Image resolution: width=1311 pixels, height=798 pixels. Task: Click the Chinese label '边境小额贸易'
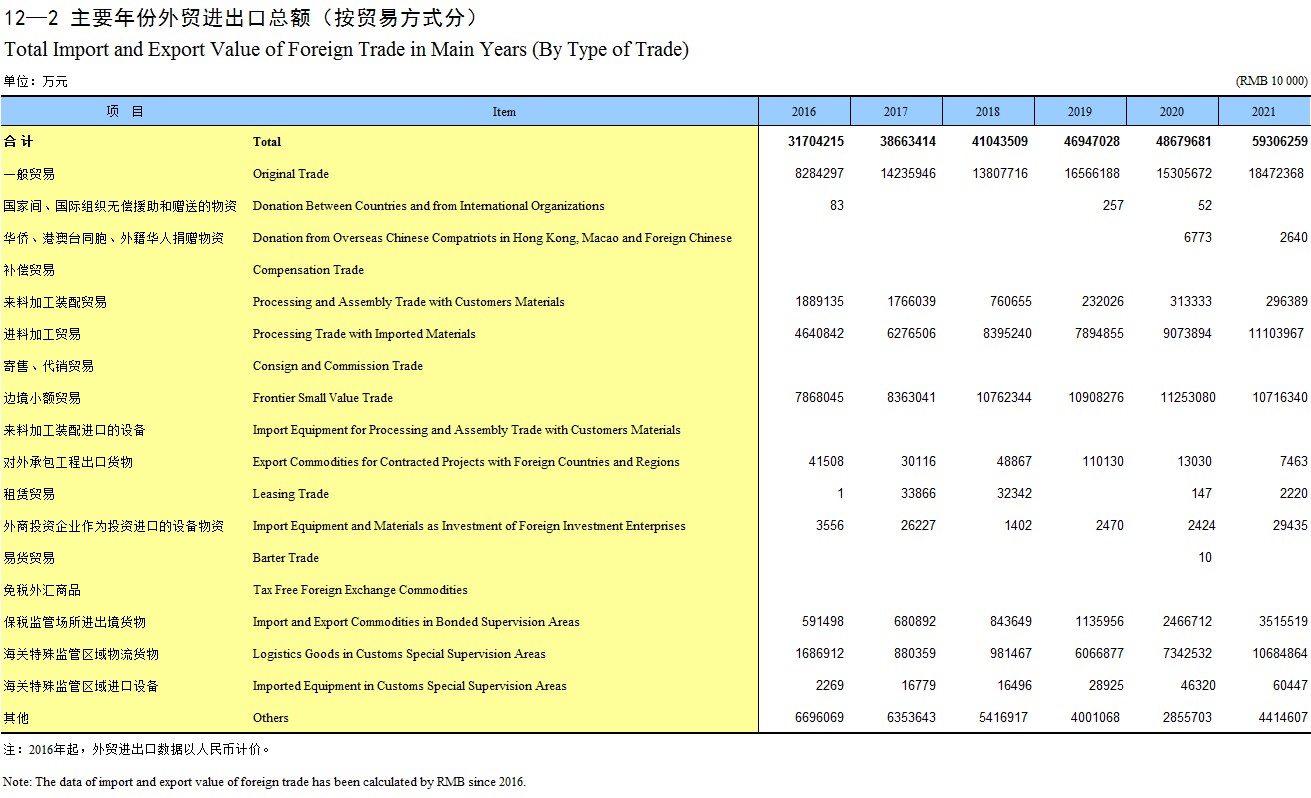click(42, 398)
